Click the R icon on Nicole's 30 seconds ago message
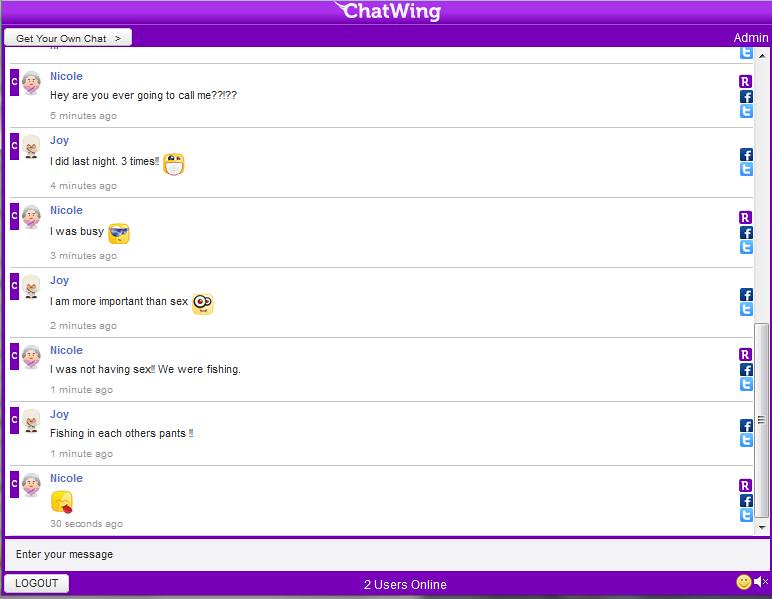This screenshot has height=599, width=772. (x=745, y=485)
